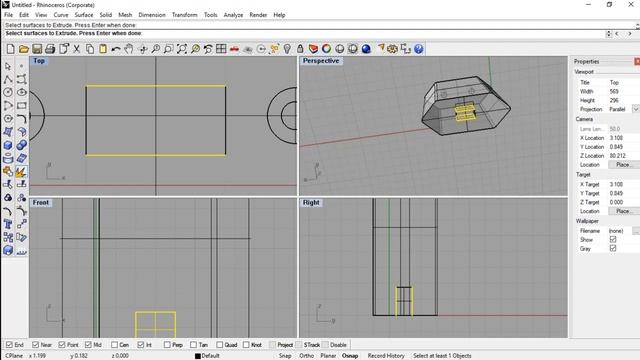This screenshot has height=360, width=640.
Task: Toggle Ortho in the status bar
Action: (307, 356)
